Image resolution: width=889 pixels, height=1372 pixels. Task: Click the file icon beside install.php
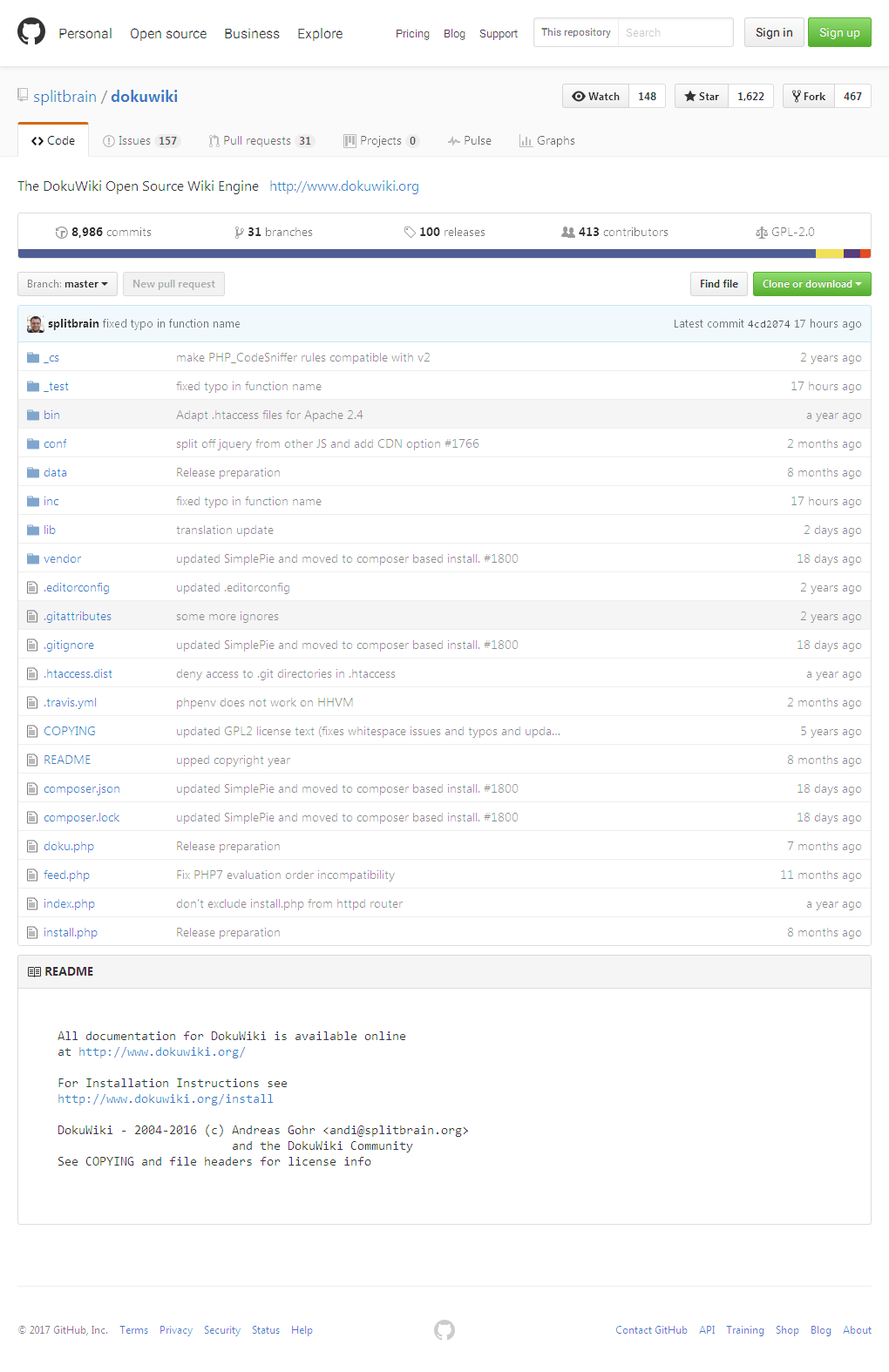pos(32,932)
